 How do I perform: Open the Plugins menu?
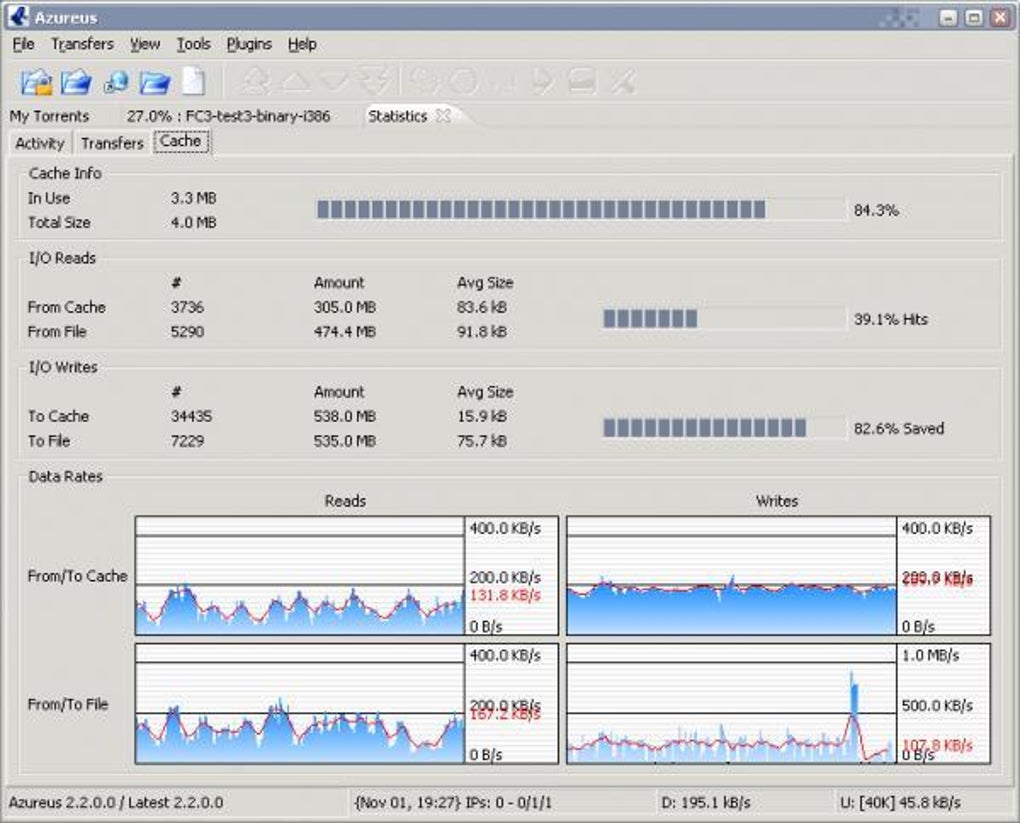click(x=249, y=44)
